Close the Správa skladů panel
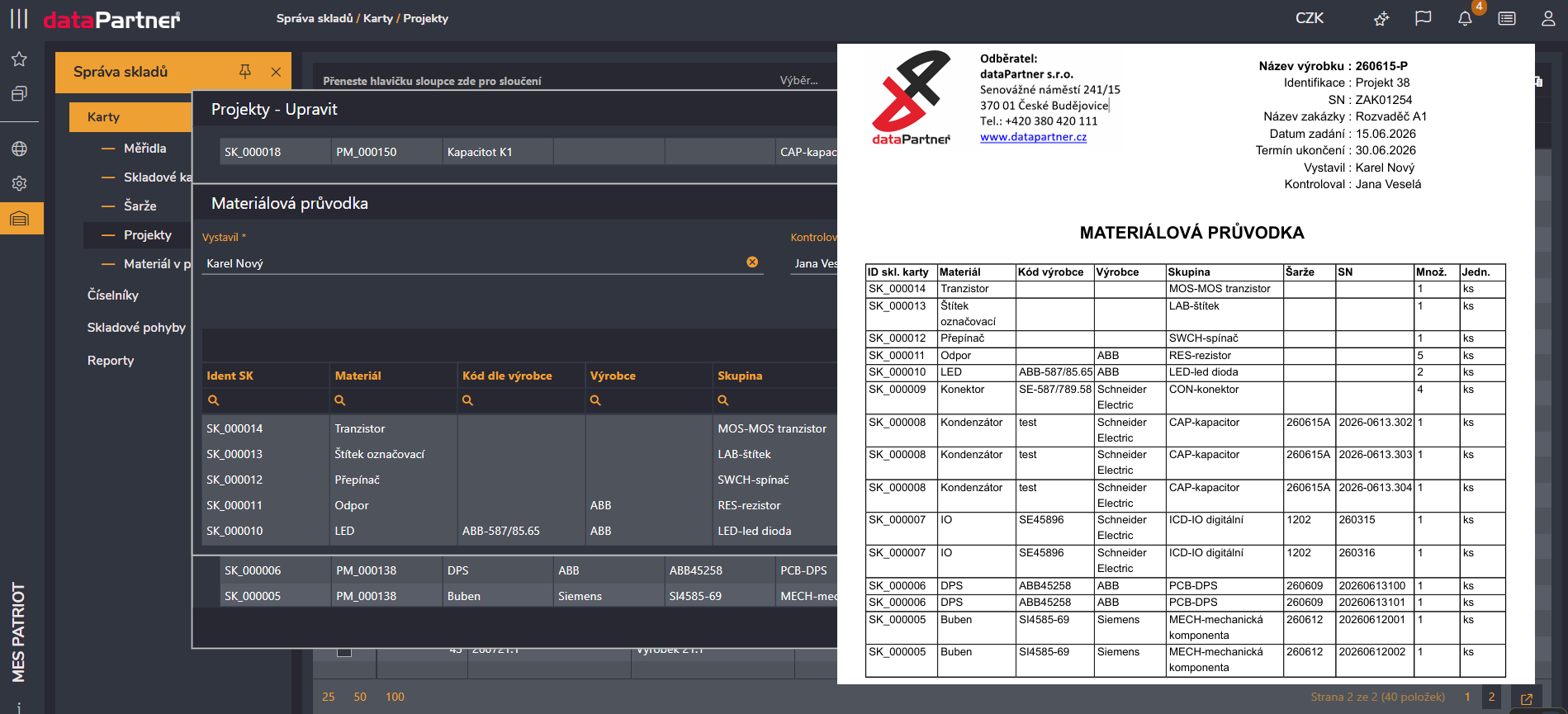 (x=276, y=72)
